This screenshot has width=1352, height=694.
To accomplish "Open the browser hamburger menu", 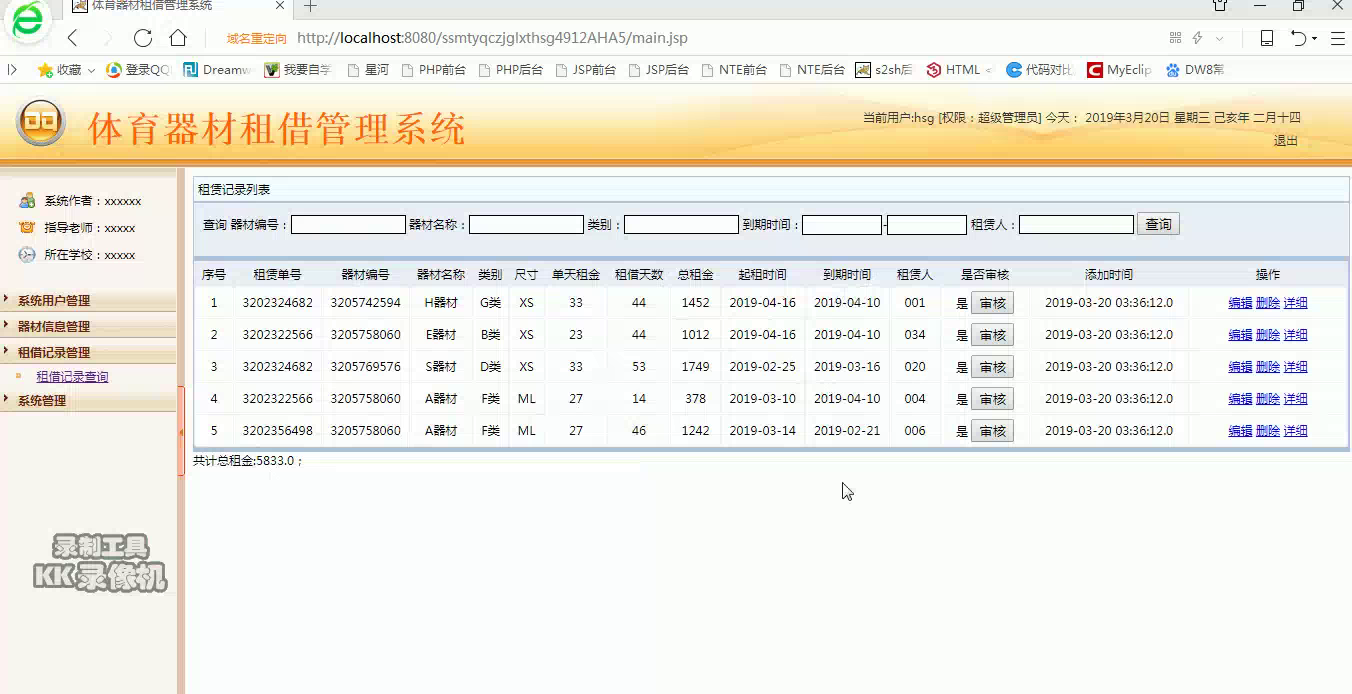I will click(x=1337, y=38).
